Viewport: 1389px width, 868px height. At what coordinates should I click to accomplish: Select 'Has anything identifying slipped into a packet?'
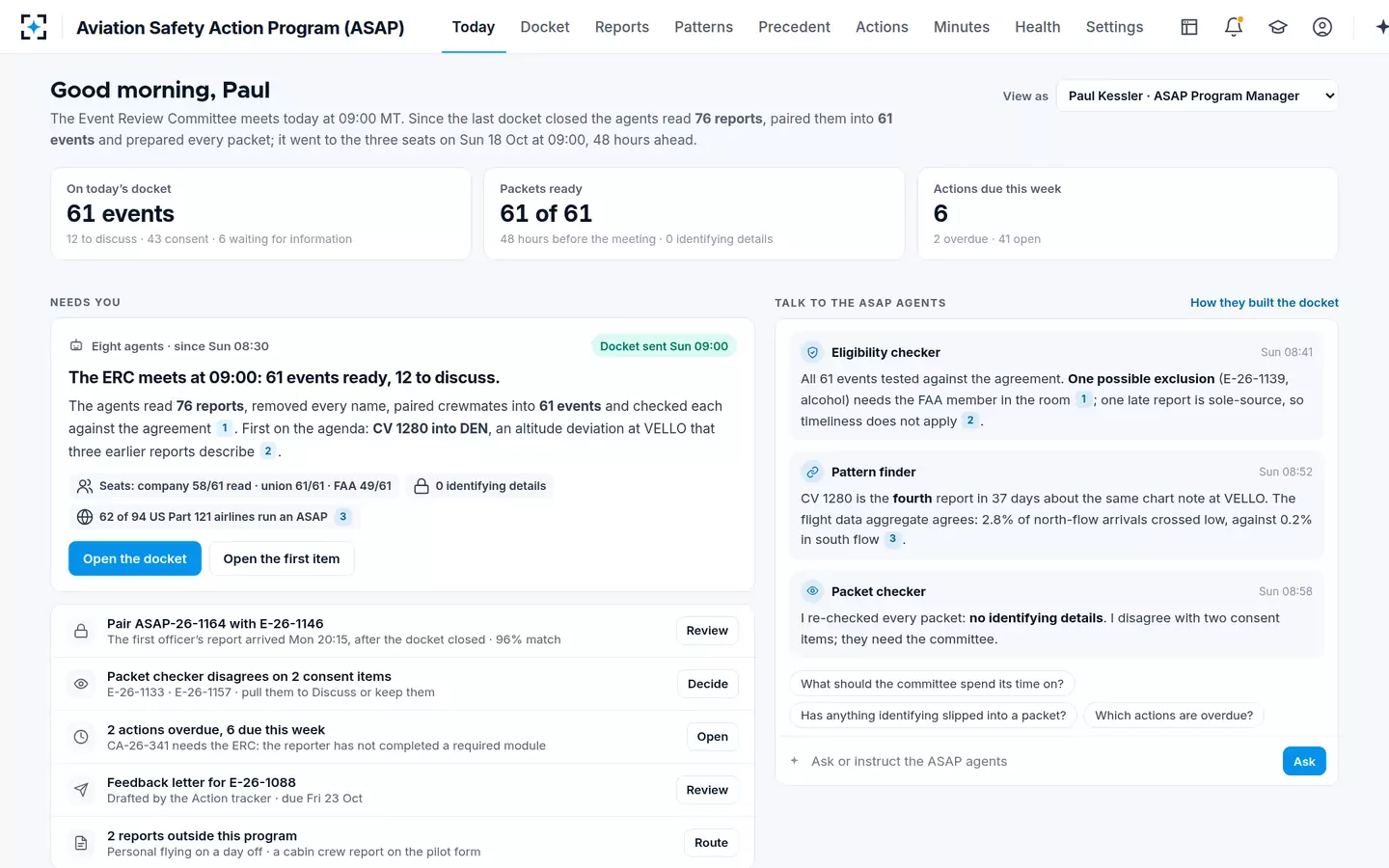933,715
